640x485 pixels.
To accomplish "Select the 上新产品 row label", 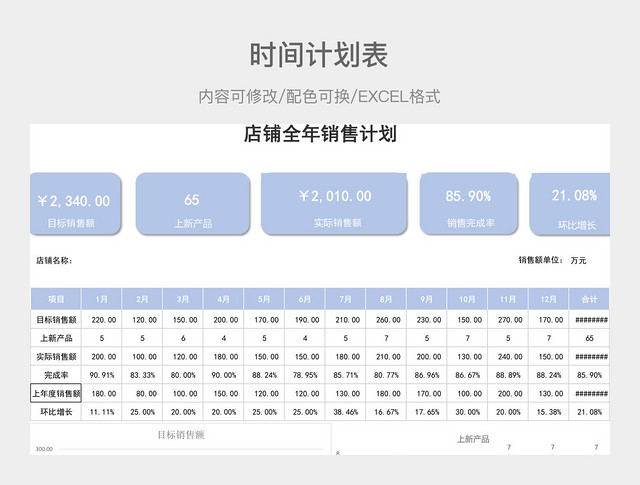I will click(x=56, y=338).
